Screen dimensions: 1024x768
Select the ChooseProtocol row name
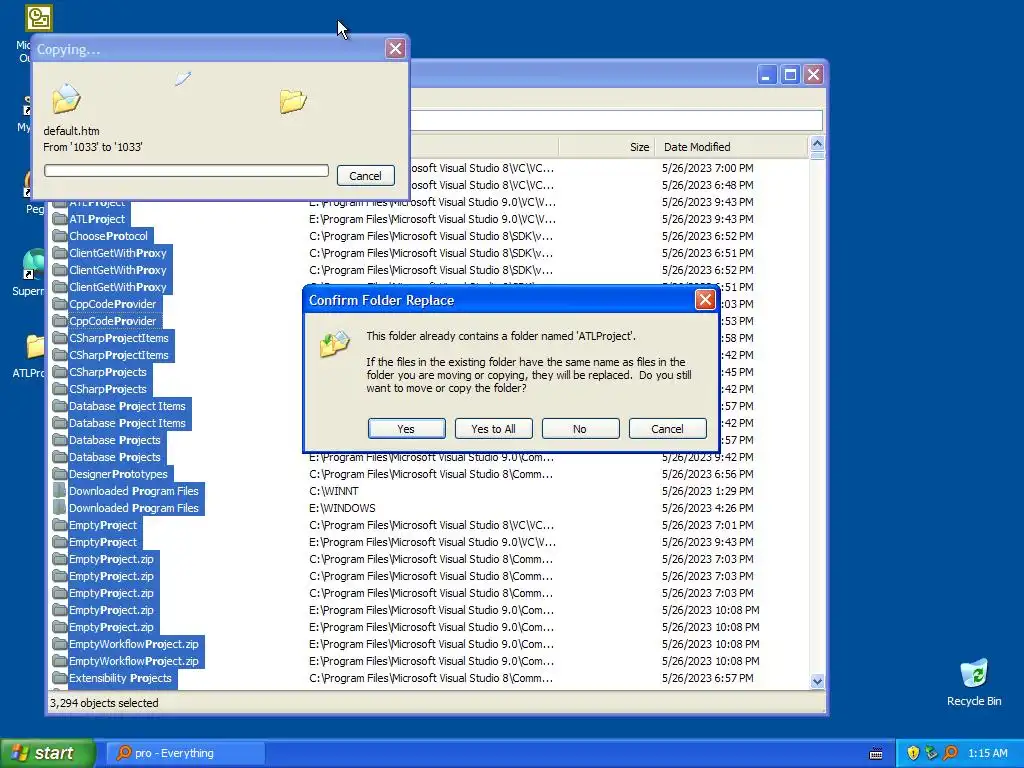coord(108,236)
